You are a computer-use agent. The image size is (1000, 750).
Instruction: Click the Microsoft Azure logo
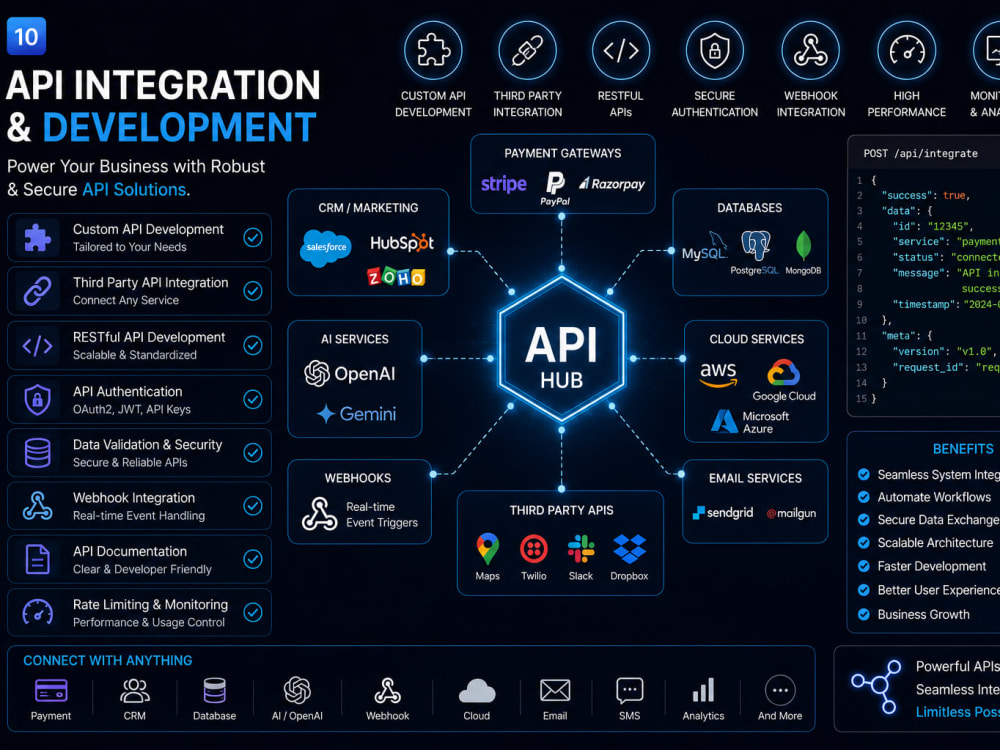click(750, 422)
